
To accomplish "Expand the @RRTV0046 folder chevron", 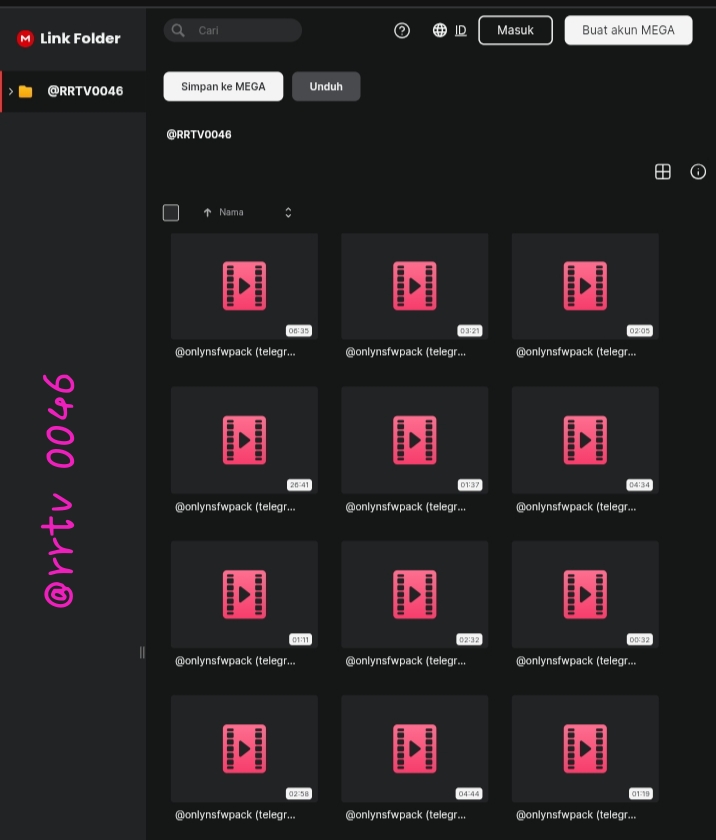I will (x=11, y=92).
